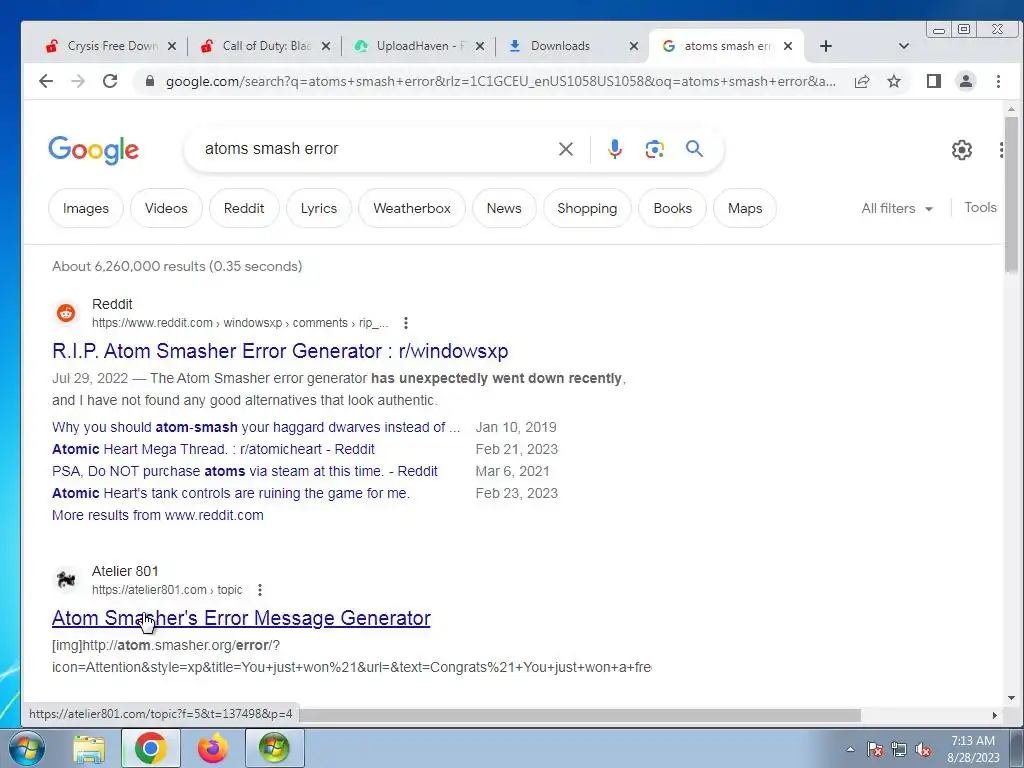Open Windows Explorer from the taskbar
Screen dimensions: 1024x768
[x=89, y=748]
